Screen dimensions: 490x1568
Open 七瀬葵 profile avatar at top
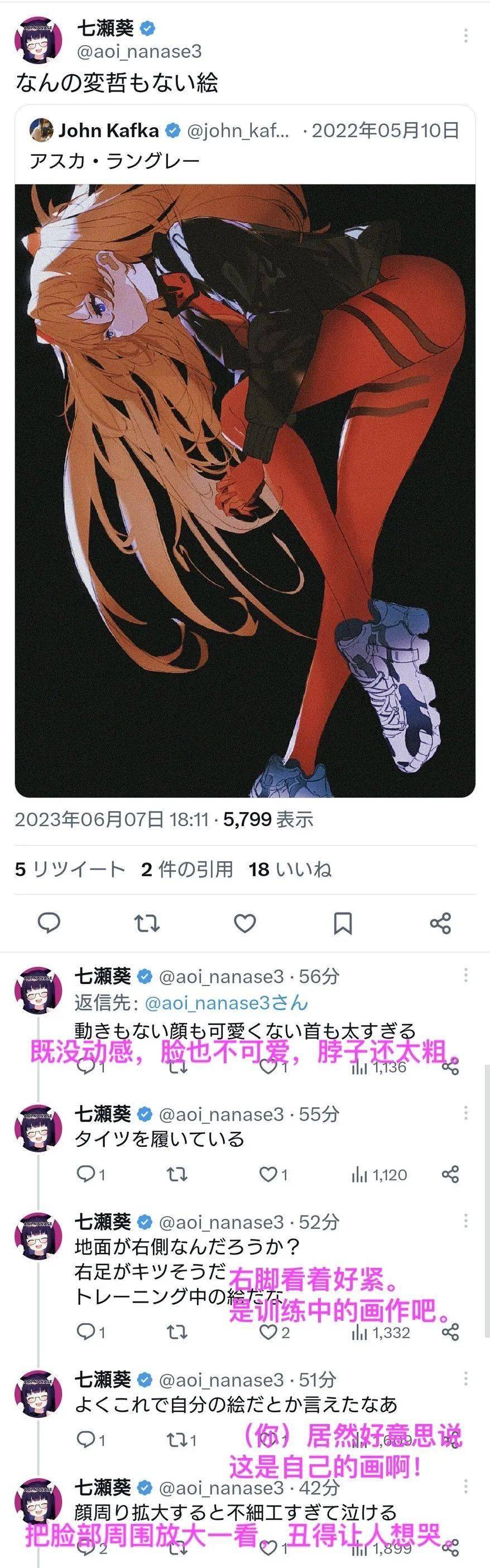[39, 40]
